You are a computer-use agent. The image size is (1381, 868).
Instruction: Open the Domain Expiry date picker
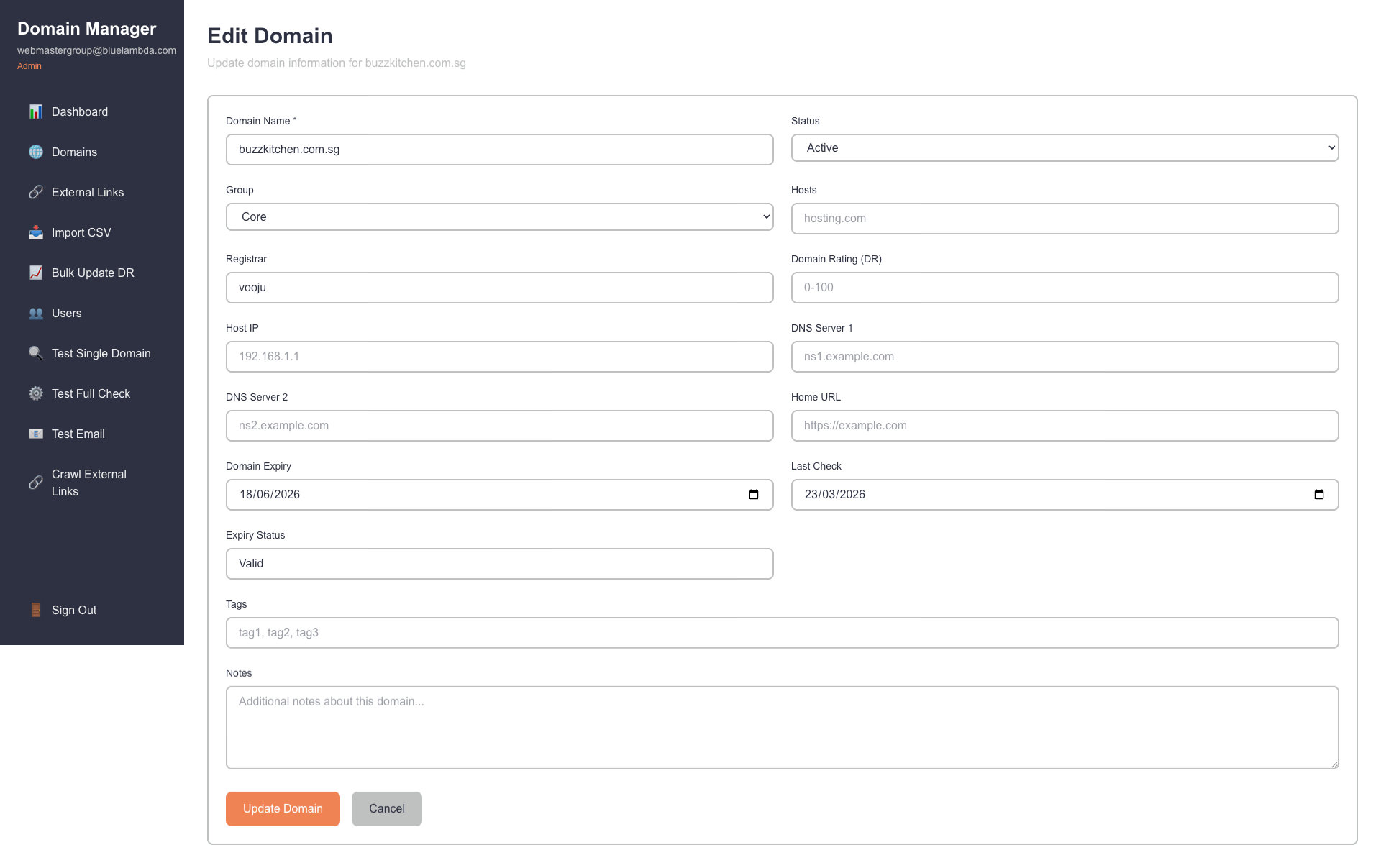(753, 494)
